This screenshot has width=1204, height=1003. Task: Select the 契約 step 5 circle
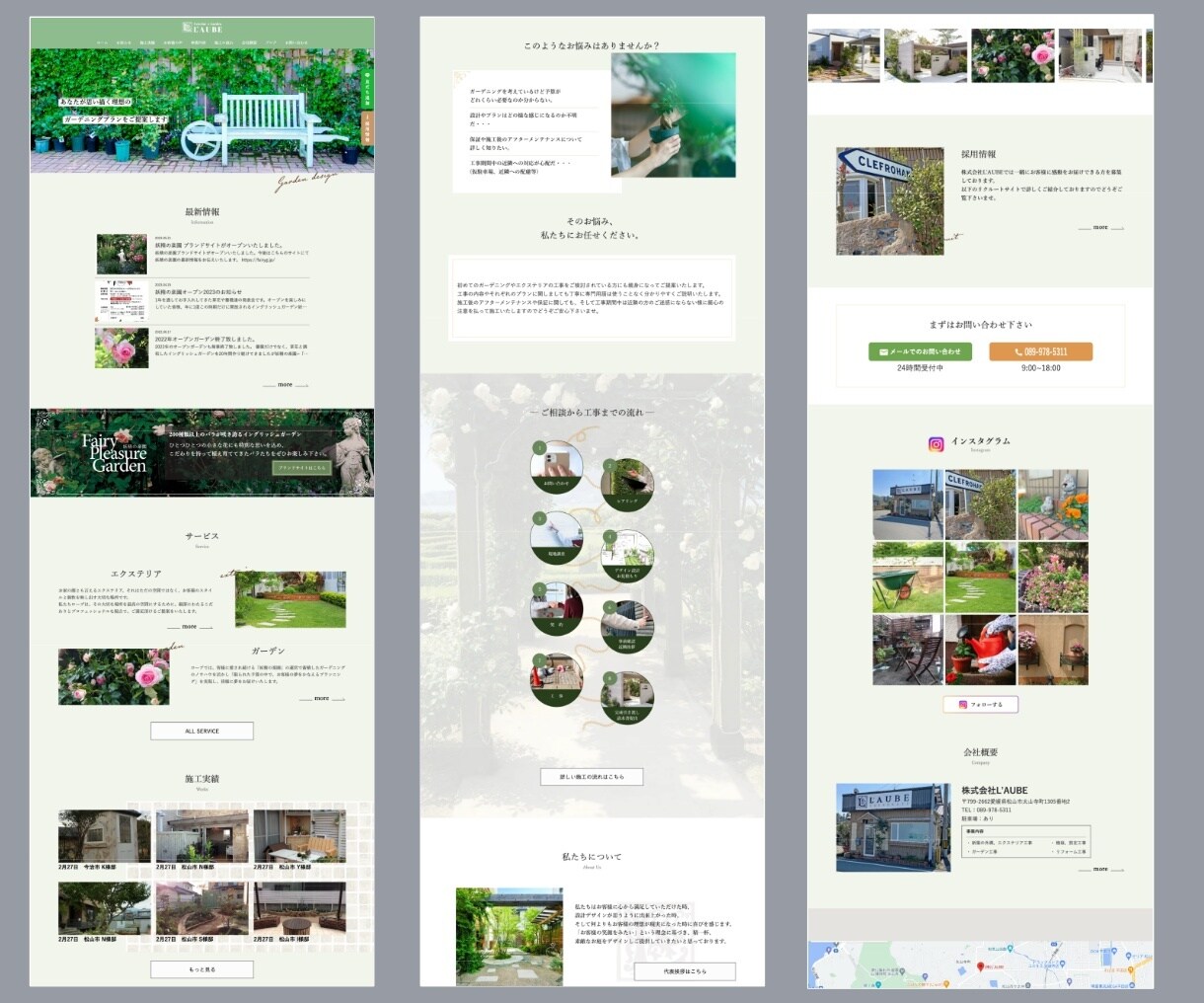coord(557,609)
